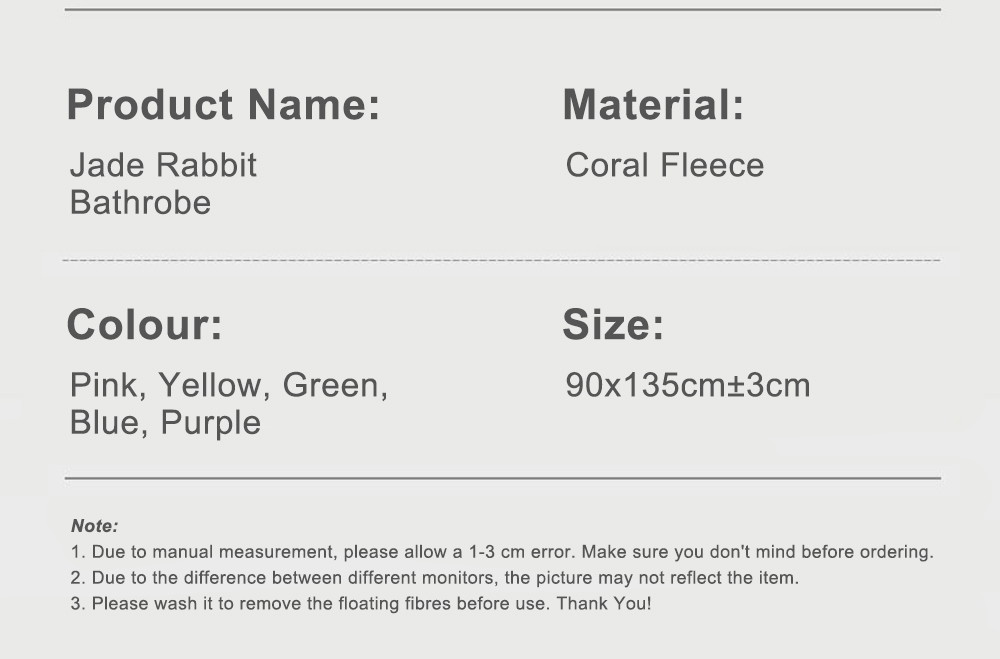This screenshot has width=1000, height=659.
Task: Click the word Bathrobe
Action: click(x=140, y=203)
